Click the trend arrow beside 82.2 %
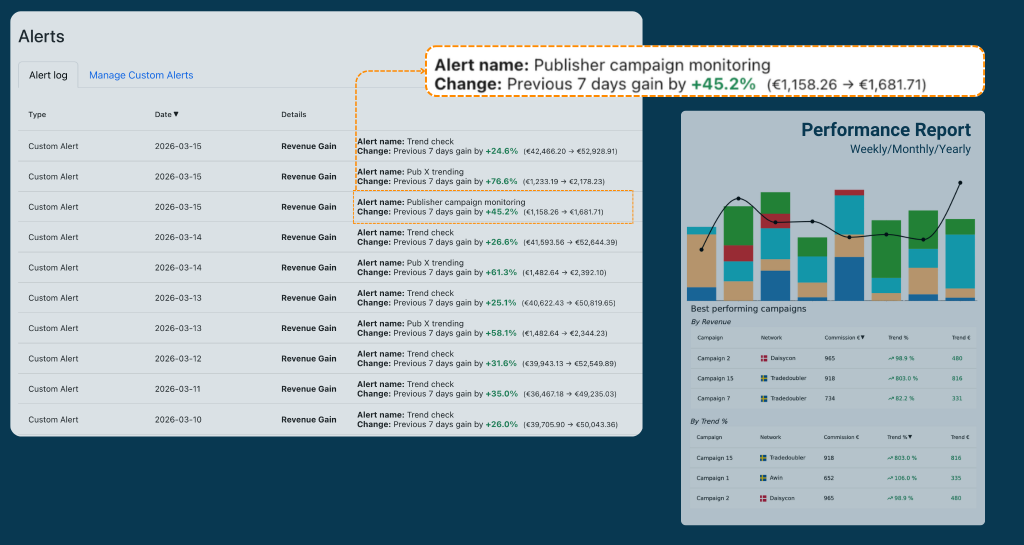1024x545 pixels. click(x=890, y=398)
